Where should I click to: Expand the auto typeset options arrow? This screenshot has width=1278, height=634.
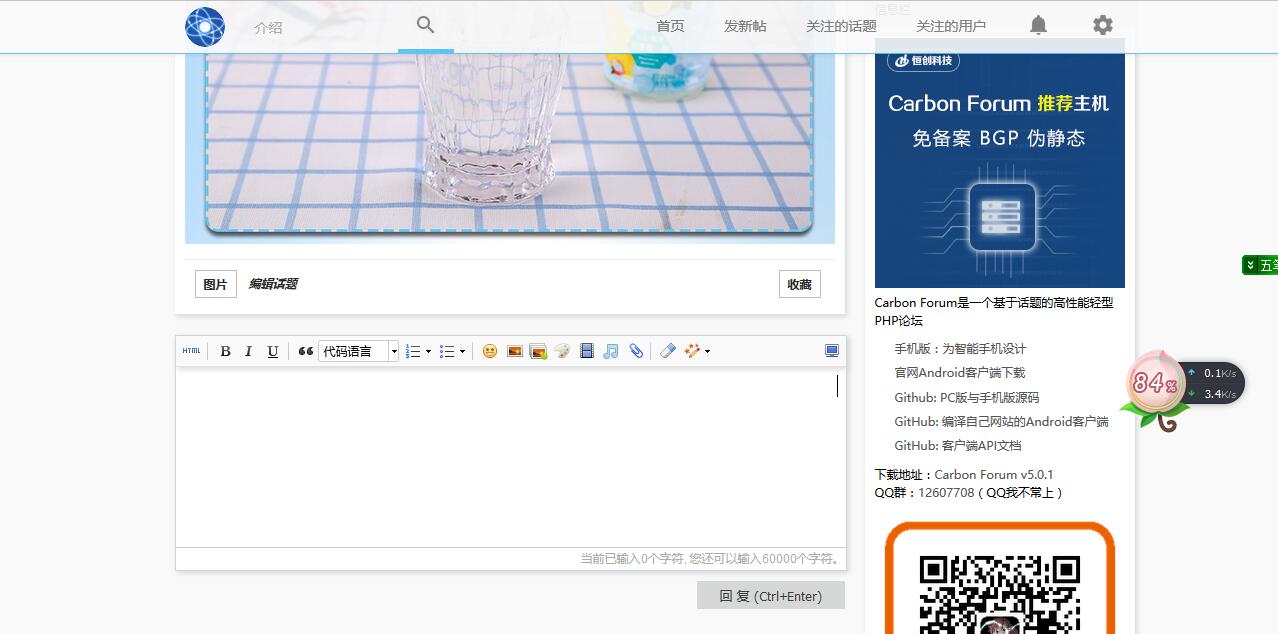tap(707, 351)
